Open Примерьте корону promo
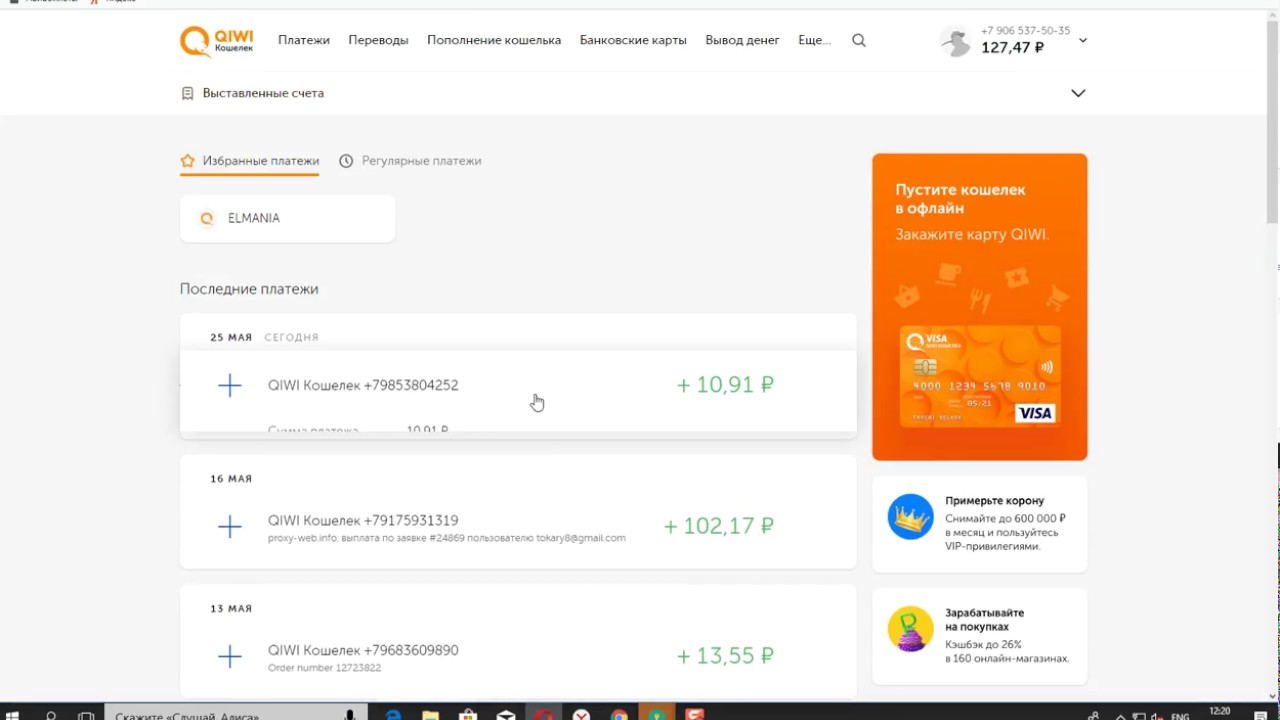The height and width of the screenshot is (720, 1280). click(979, 523)
